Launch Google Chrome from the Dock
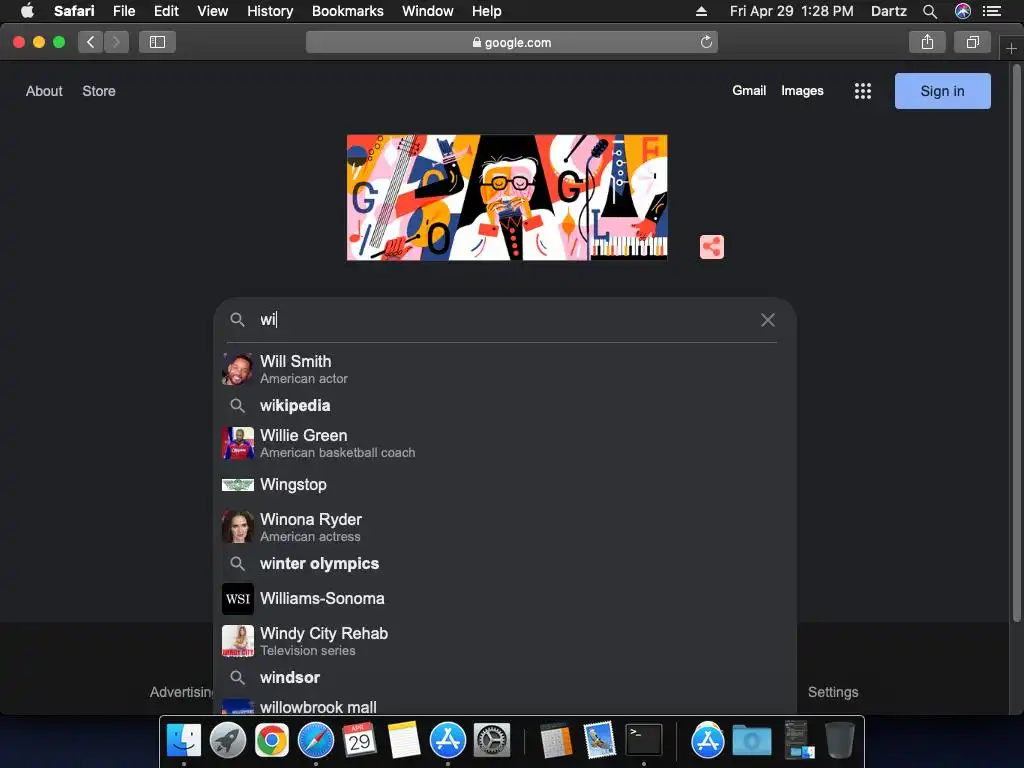Screen dimensions: 1024x768 272,740
